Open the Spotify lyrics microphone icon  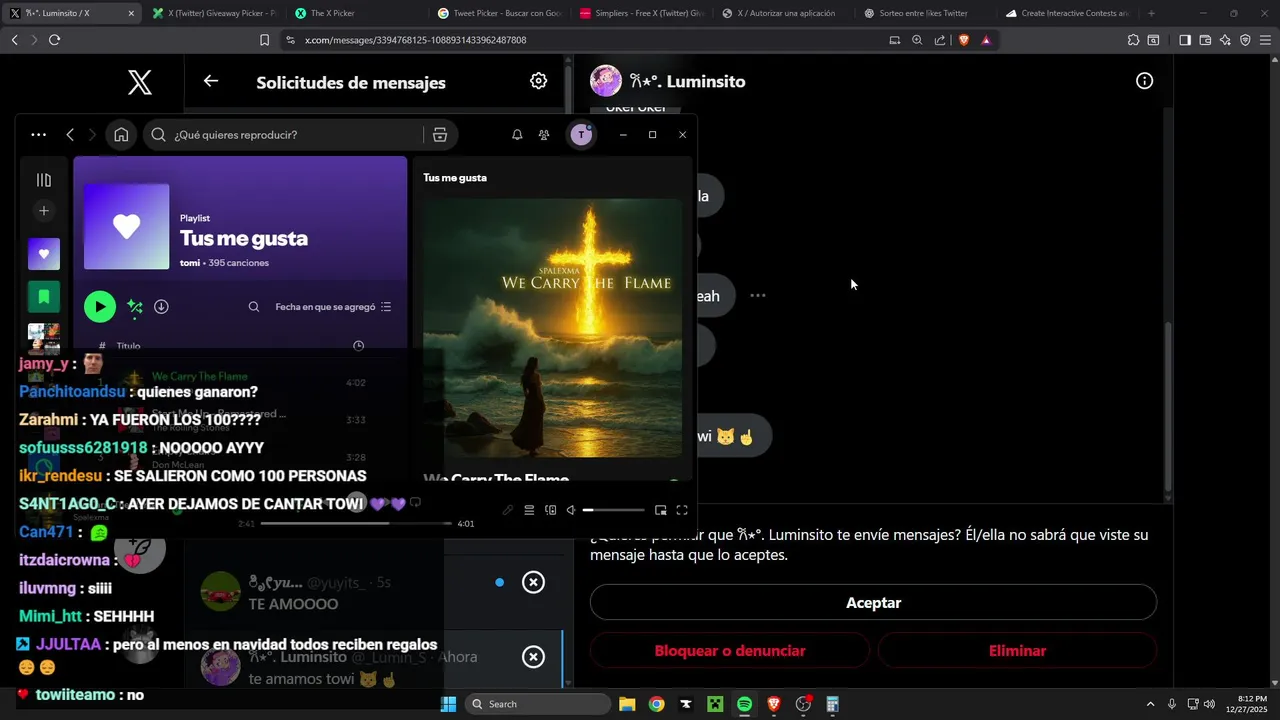508,510
